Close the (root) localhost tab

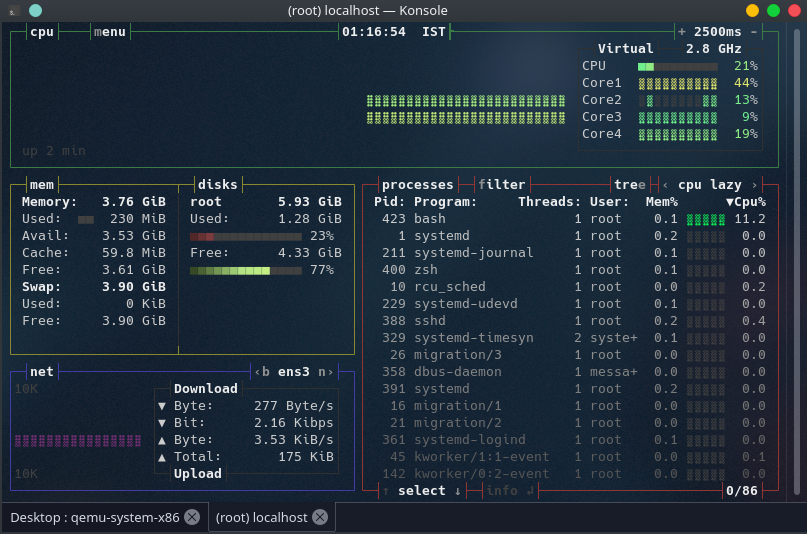(x=318, y=517)
